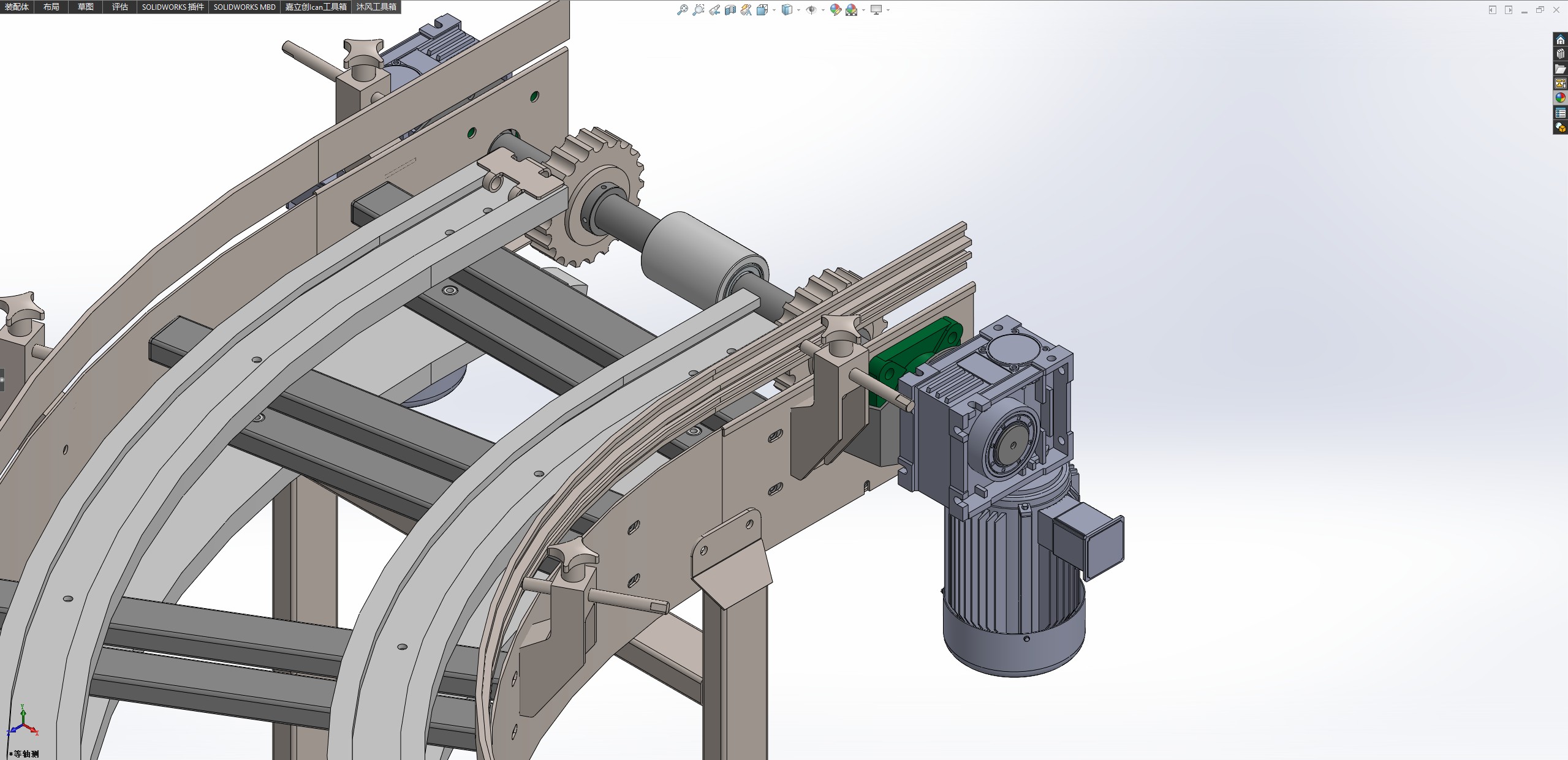
Task: Click the Edit Appearance color ball icon
Action: pyautogui.click(x=835, y=10)
